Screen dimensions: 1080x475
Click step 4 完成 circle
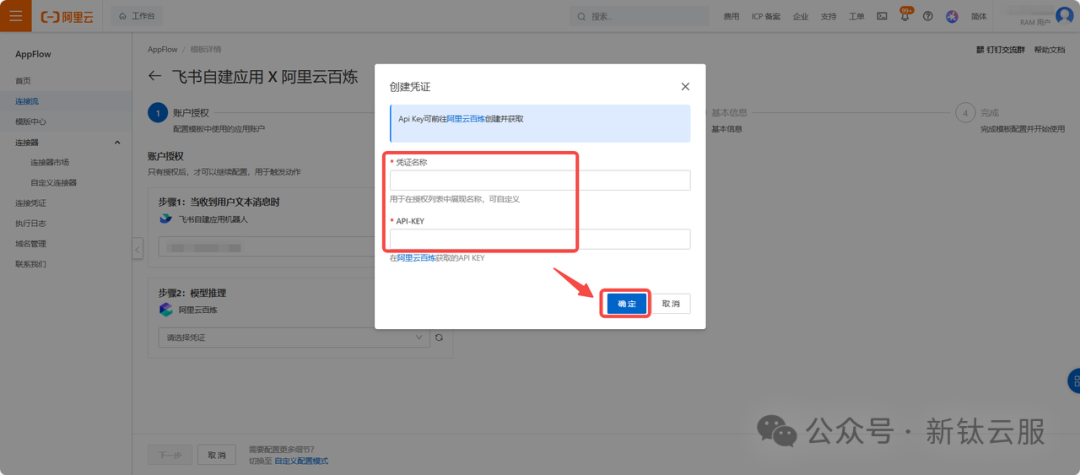(965, 113)
